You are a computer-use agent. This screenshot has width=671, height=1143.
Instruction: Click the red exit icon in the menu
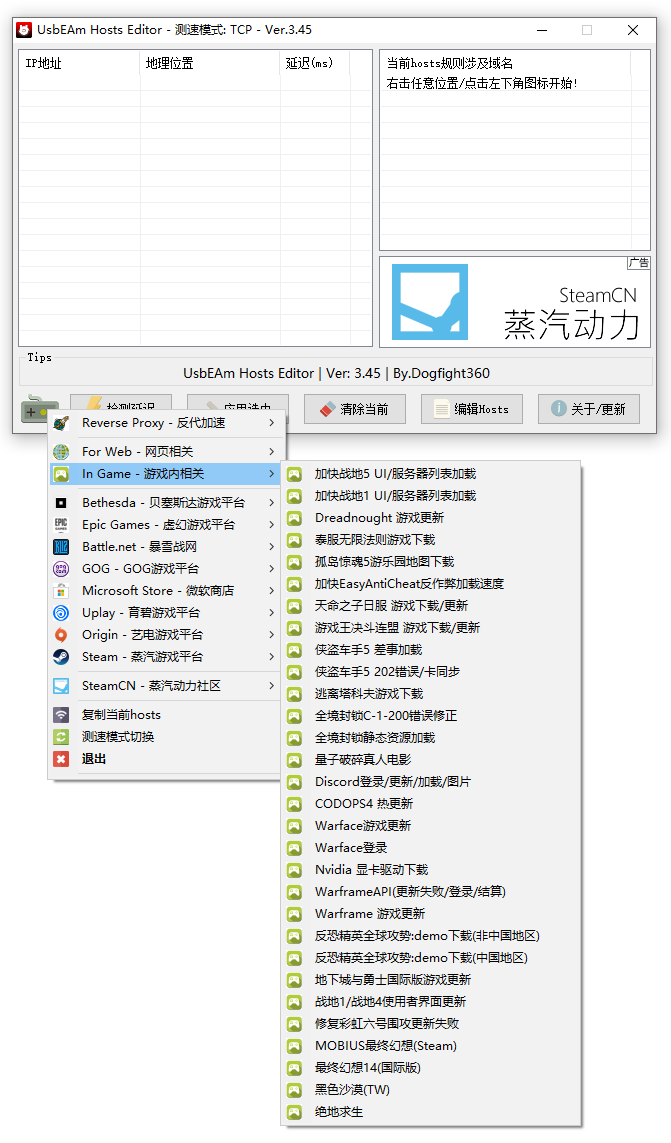tap(62, 759)
